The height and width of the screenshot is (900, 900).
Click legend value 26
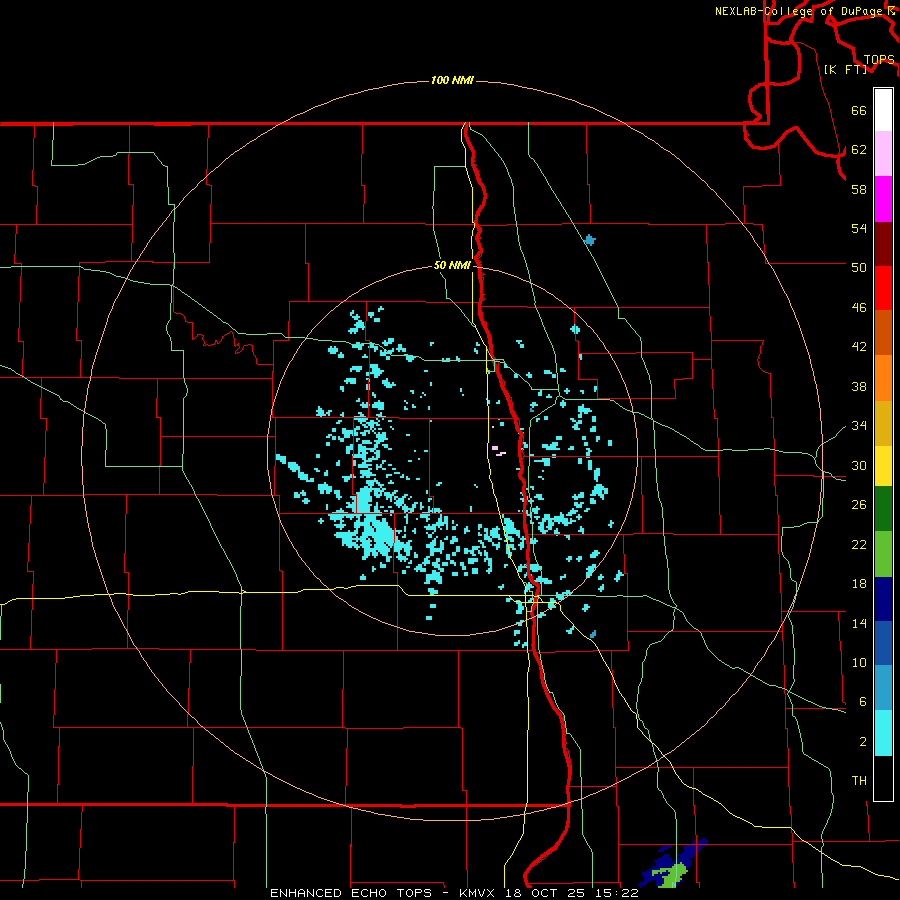tap(859, 505)
